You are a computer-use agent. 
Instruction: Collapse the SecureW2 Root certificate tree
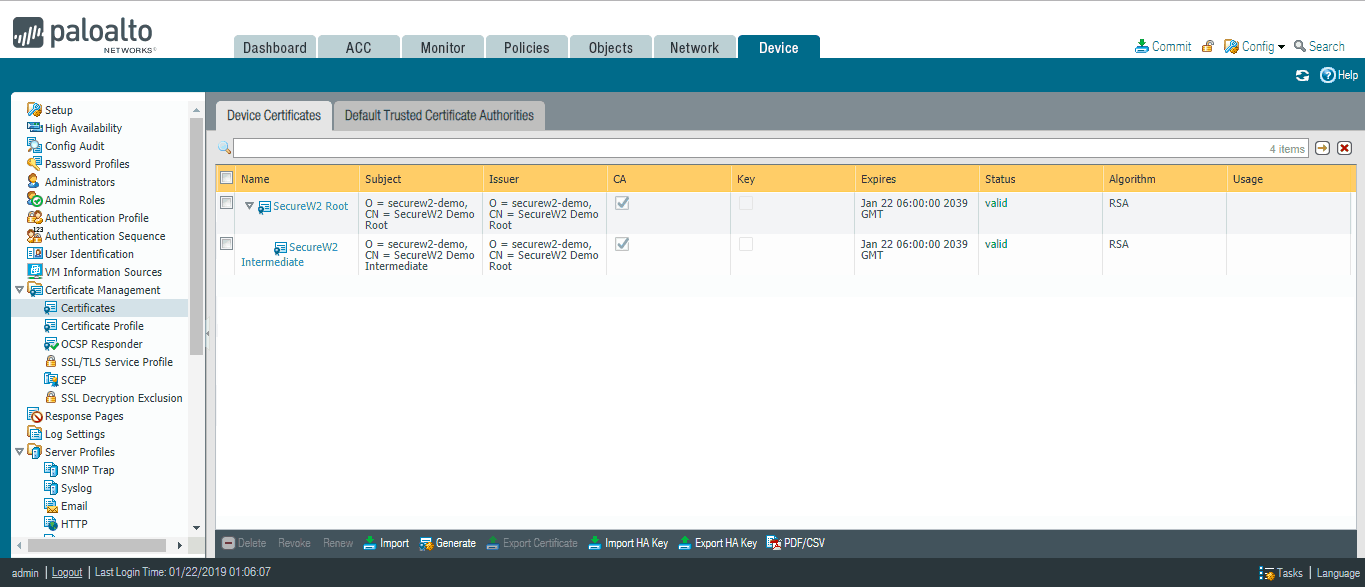[249, 206]
